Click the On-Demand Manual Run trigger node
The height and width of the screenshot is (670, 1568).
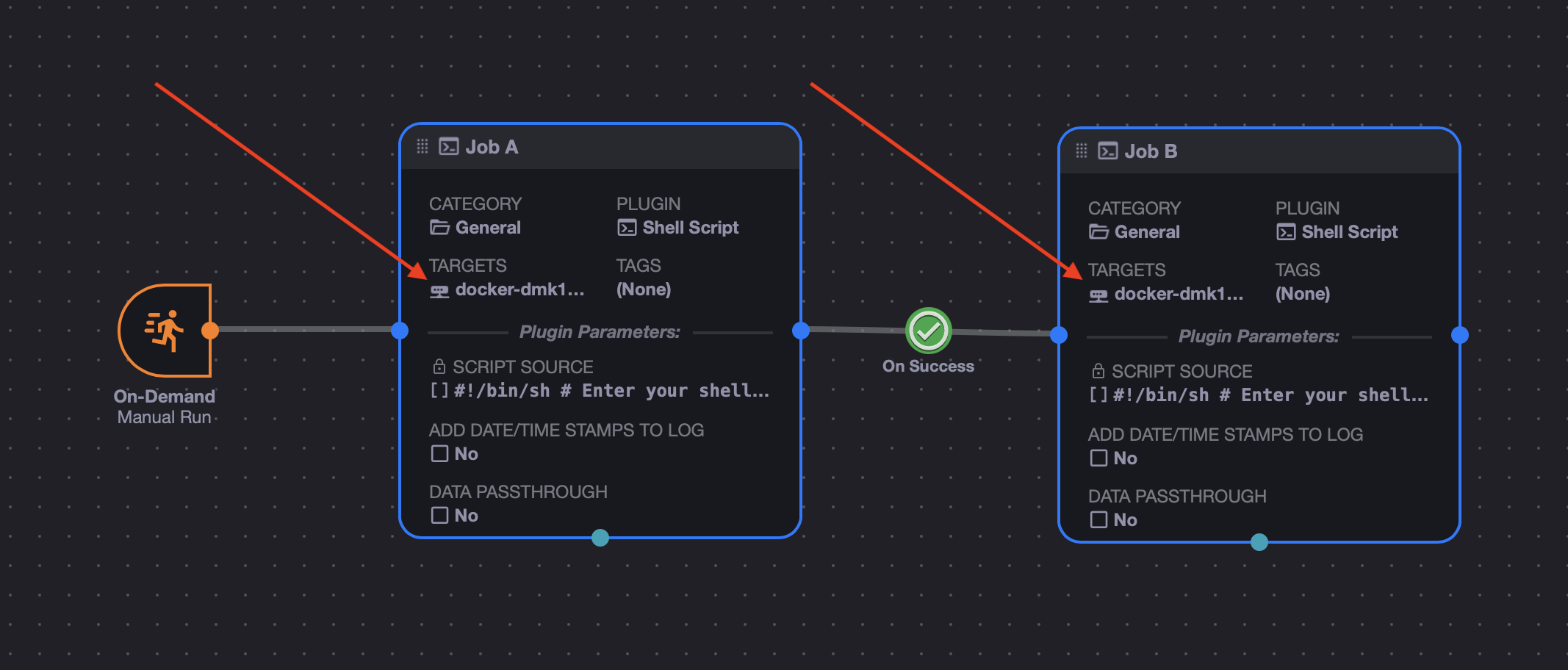coord(165,331)
